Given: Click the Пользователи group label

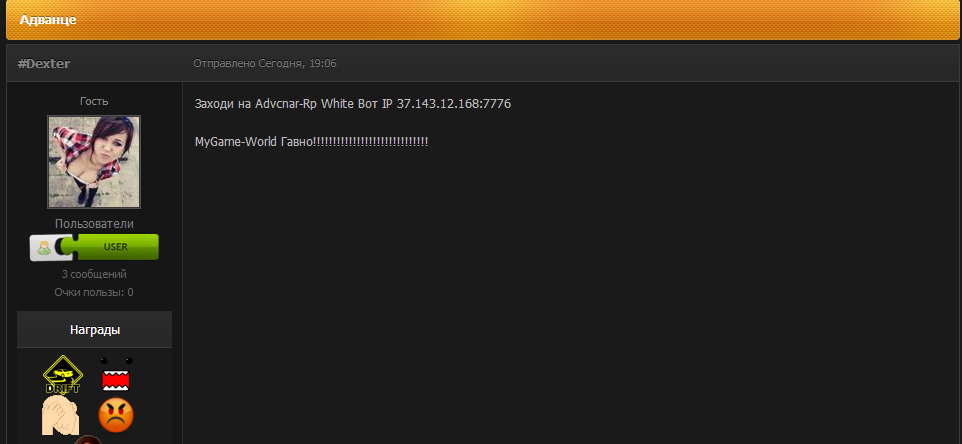Looking at the screenshot, I should [94, 224].
